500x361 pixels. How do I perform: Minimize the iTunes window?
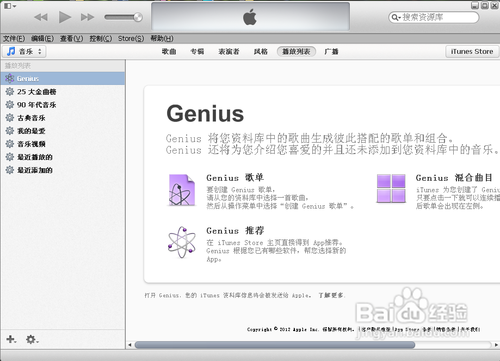[475, 6]
